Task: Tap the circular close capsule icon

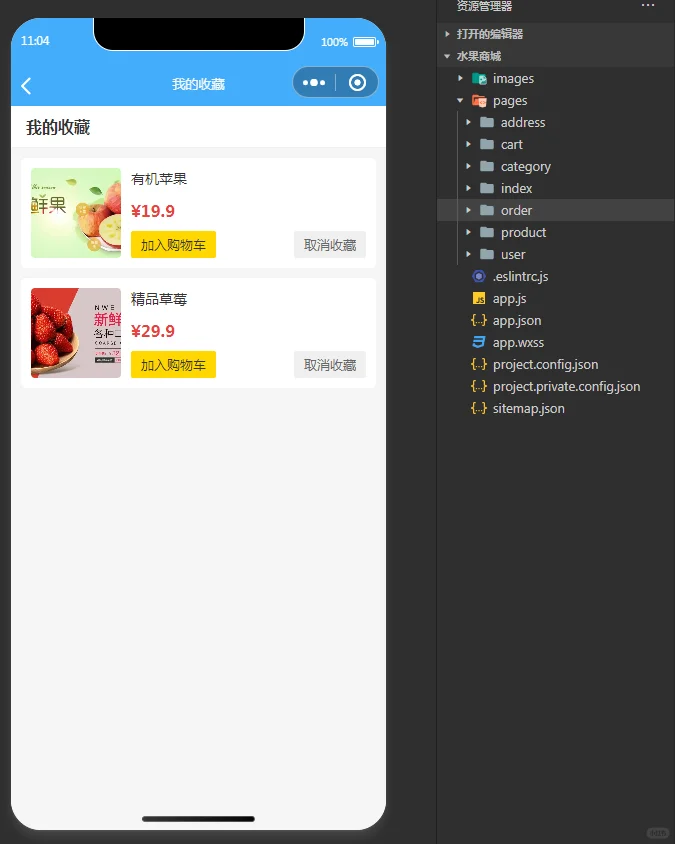Action: pos(357,82)
